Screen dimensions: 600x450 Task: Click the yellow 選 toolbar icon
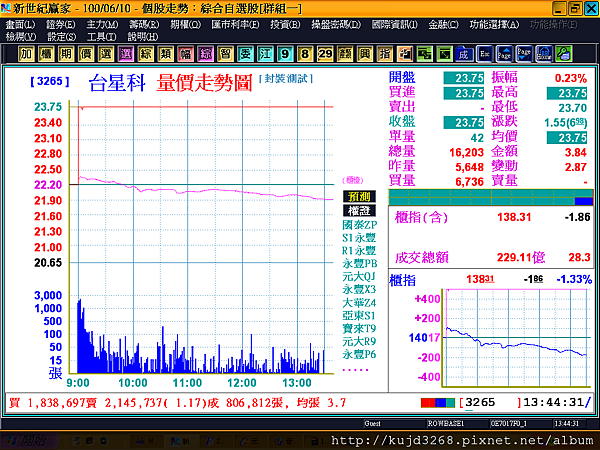pos(106,54)
